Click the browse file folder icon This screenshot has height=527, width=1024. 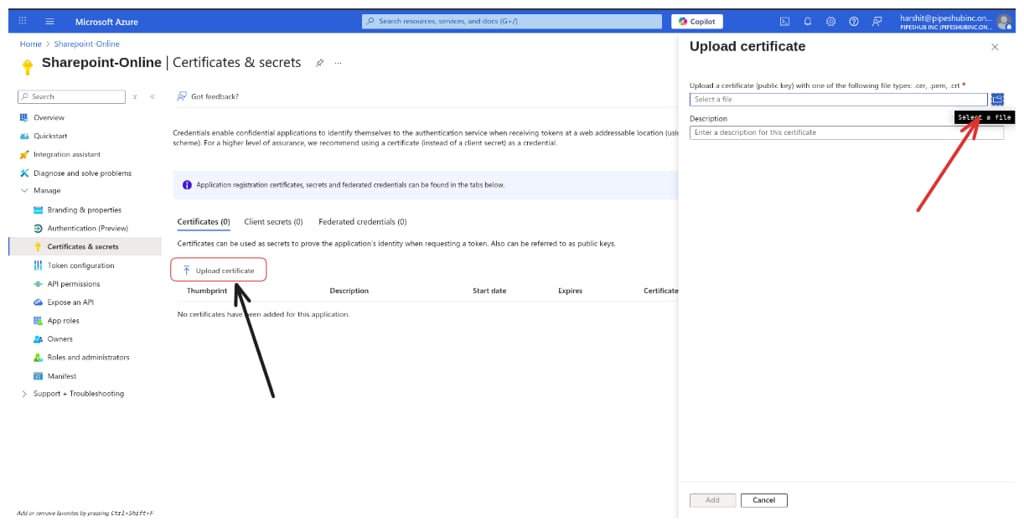tap(997, 99)
